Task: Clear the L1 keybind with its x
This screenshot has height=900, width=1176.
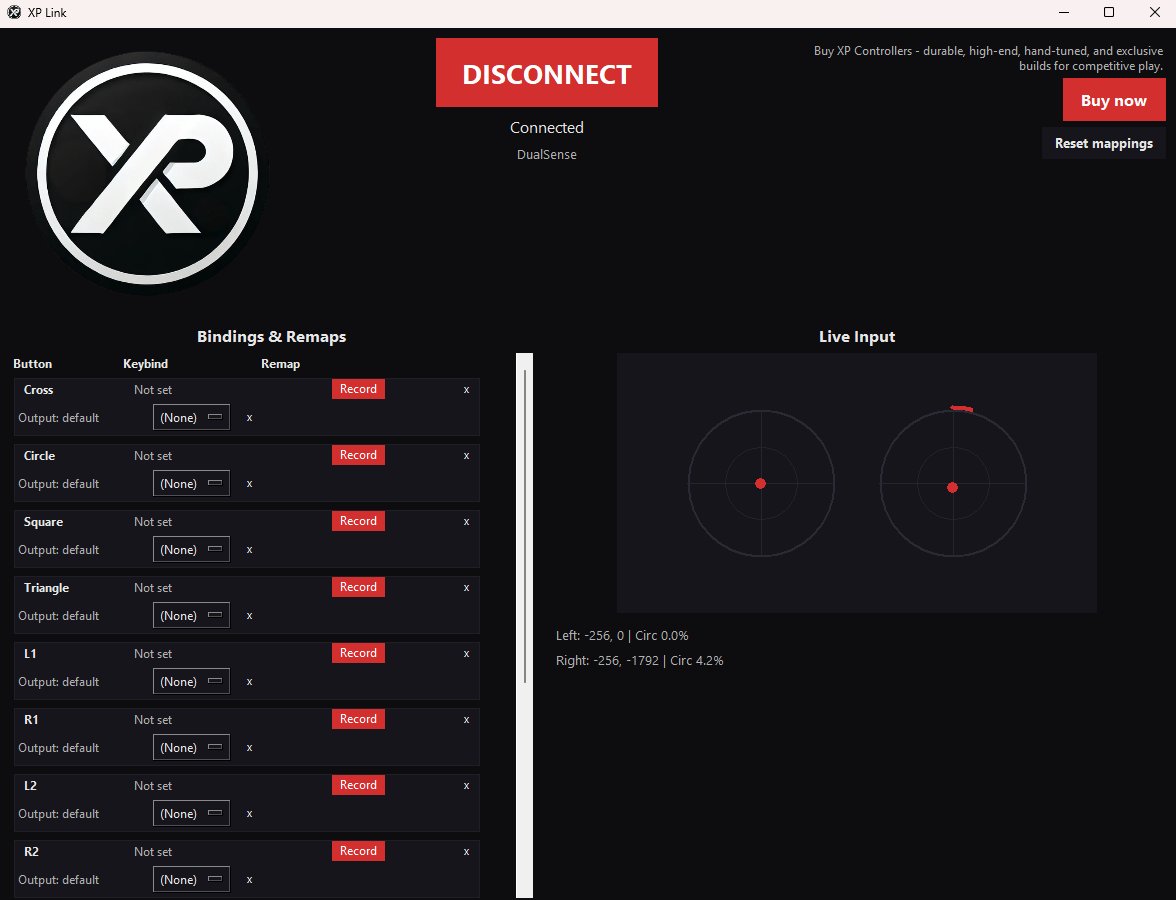Action: tap(466, 653)
